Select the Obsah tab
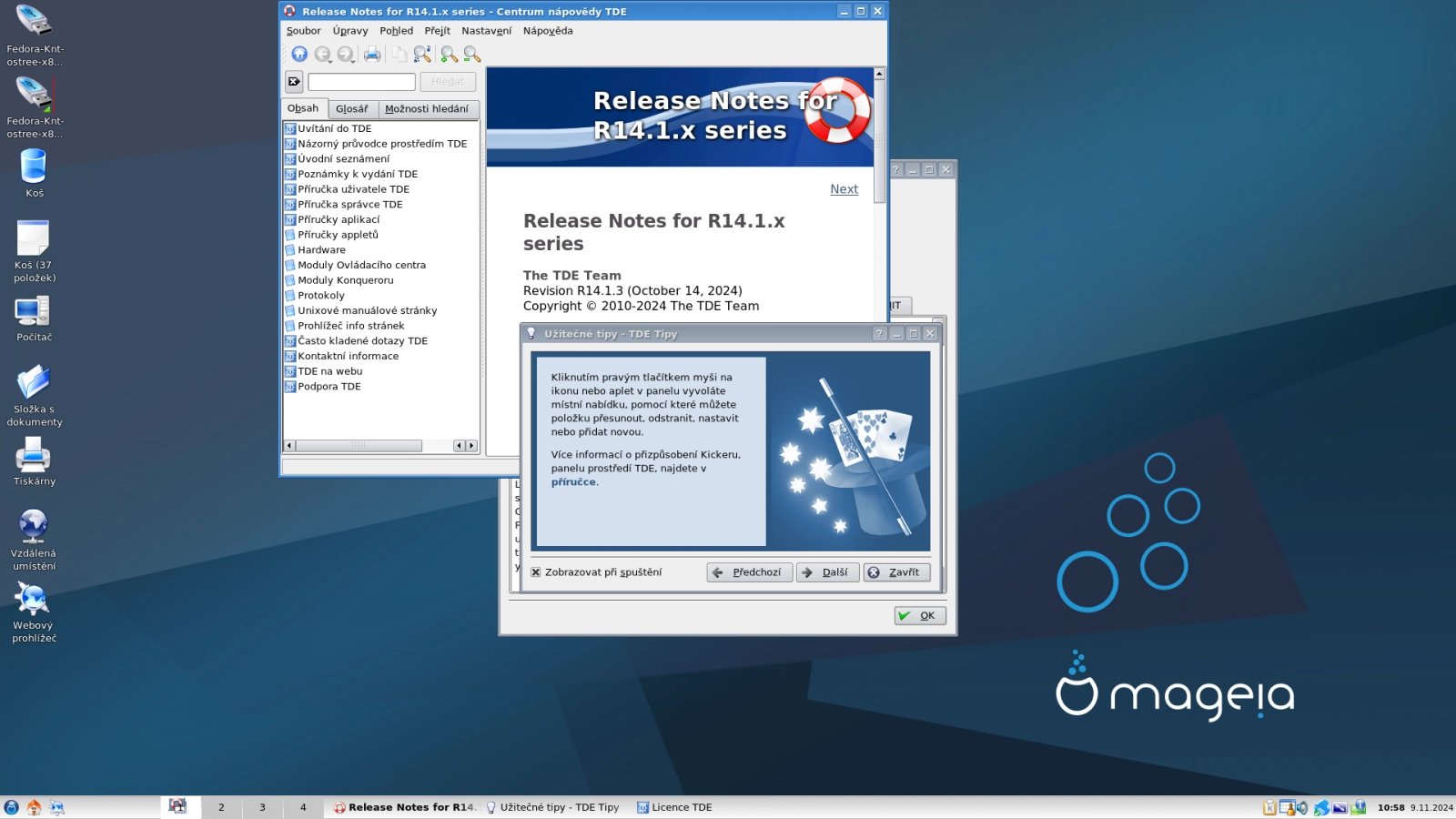 coord(304,108)
